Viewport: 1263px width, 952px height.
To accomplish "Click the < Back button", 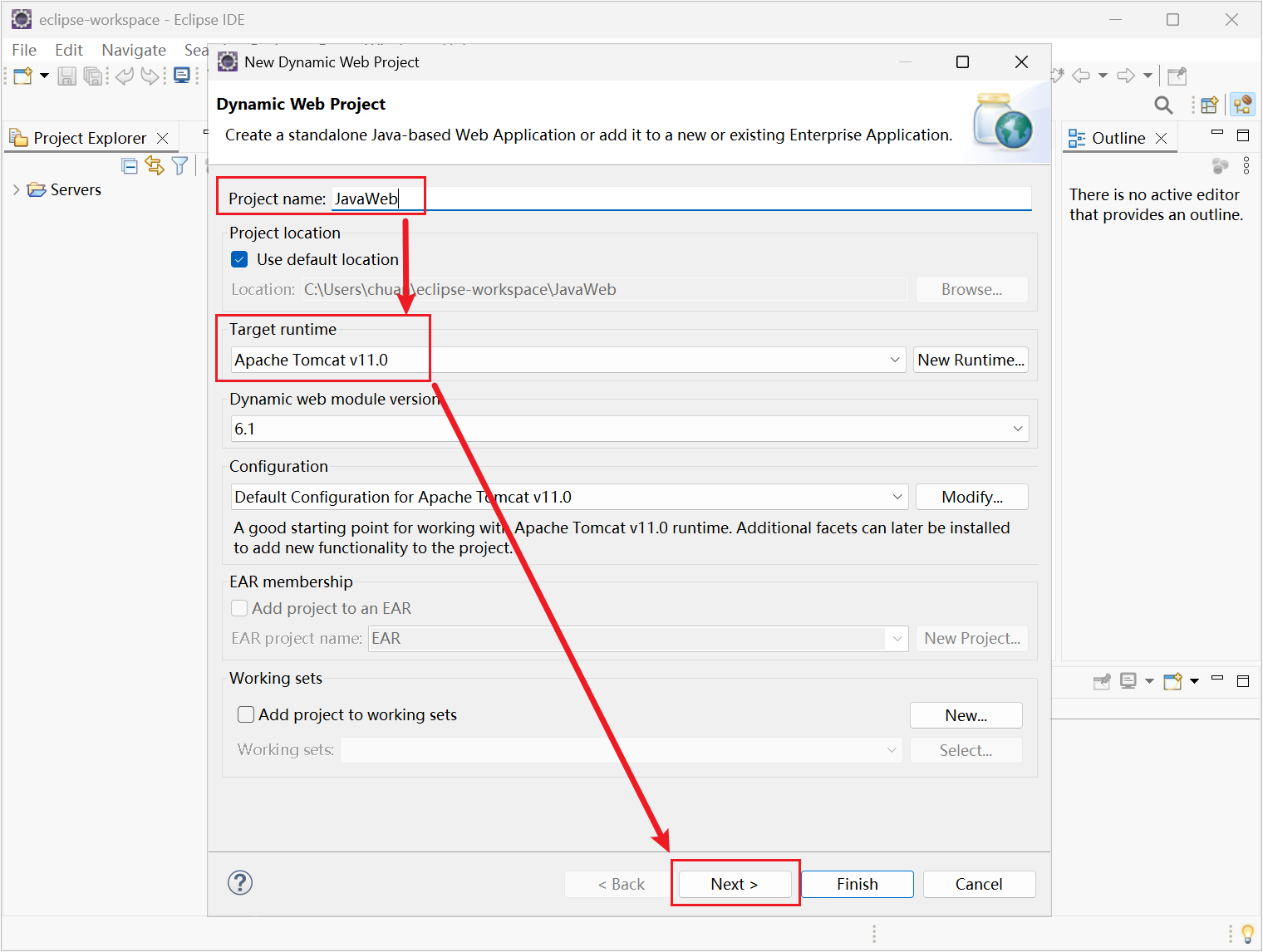I will [x=621, y=884].
